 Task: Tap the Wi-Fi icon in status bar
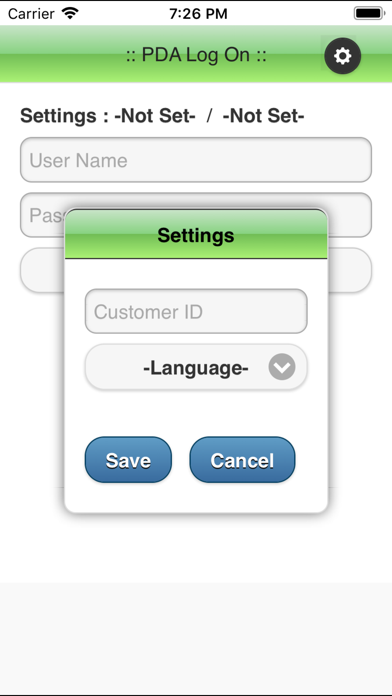click(70, 13)
